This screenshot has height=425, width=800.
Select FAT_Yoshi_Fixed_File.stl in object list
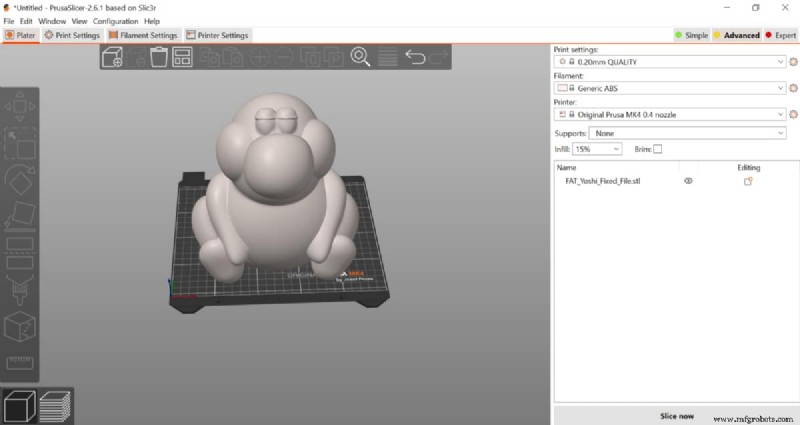[x=603, y=181]
